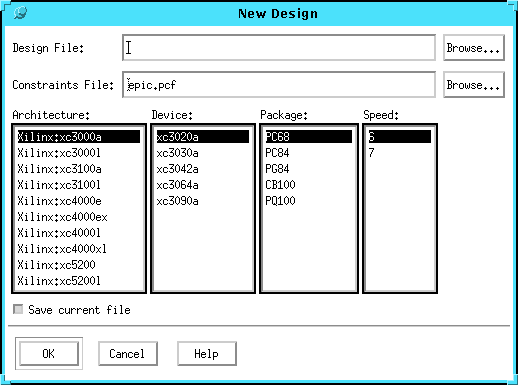Pick Xilinx:xc4000xl from the Architecture list

click(79, 249)
